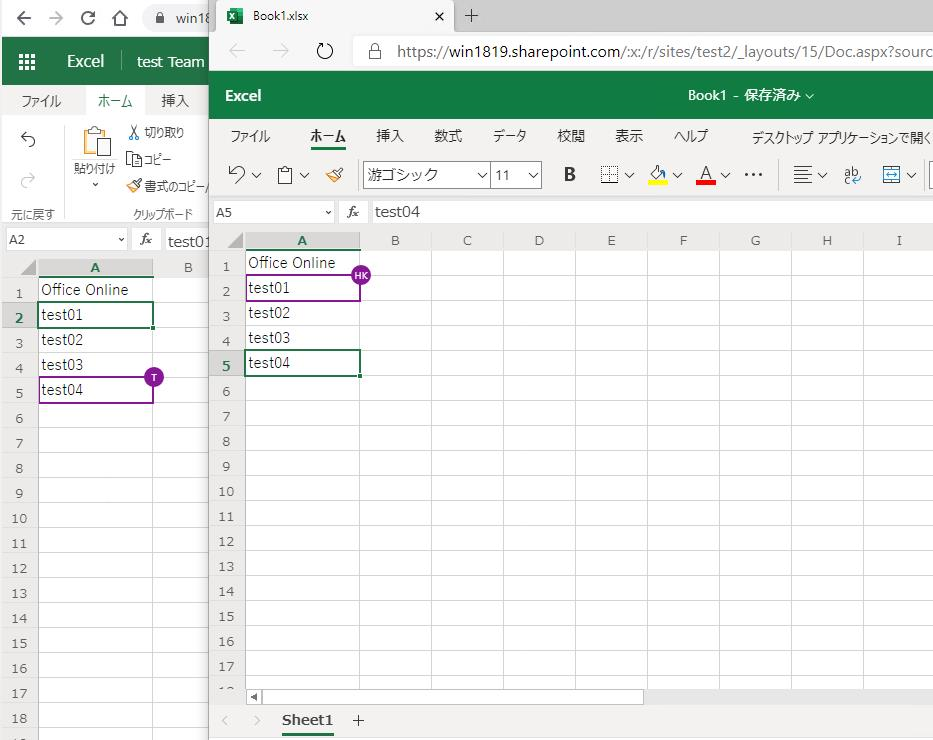Toggle bold formatting in front Excel window
Viewport: 933px width, 740px height.
tap(569, 174)
